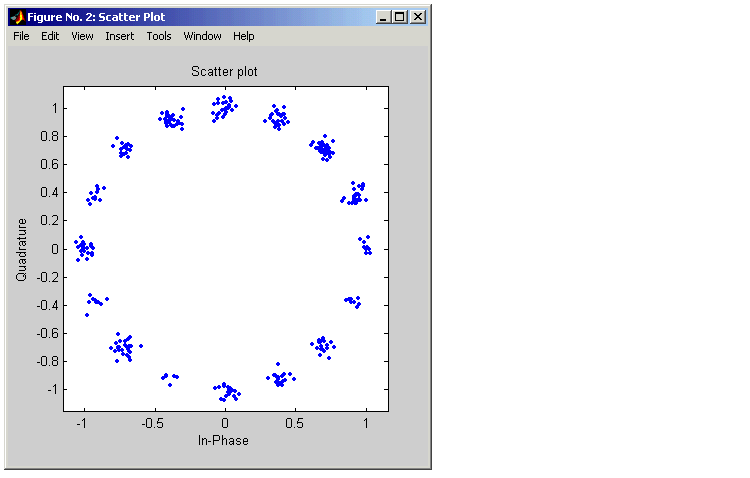Open the Help menu
The width and height of the screenshot is (750, 478).
coord(243,36)
